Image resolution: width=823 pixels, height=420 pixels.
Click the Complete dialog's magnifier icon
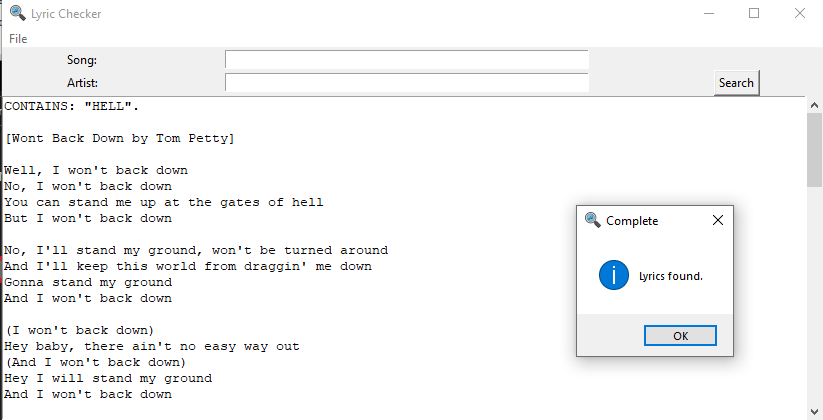(x=593, y=220)
